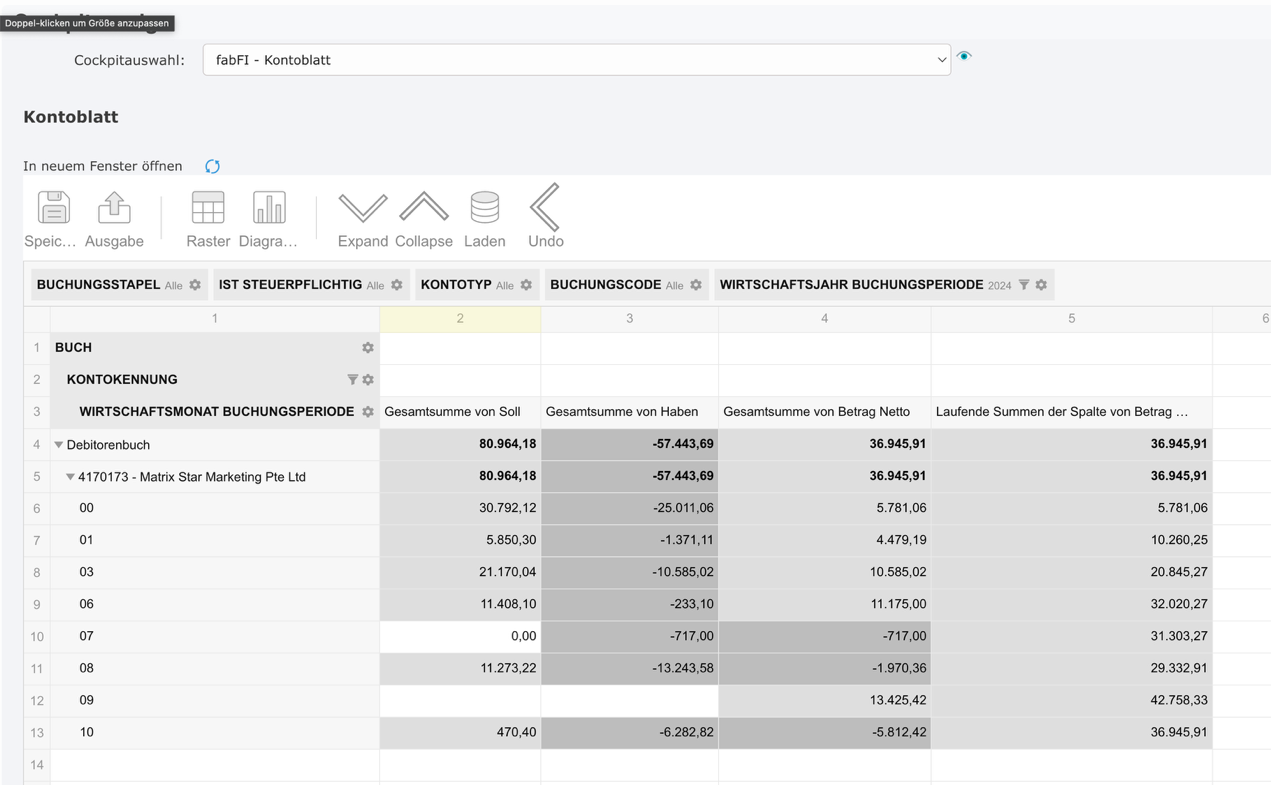Viewport: 1271px width, 785px height.
Task: Select the column 2 header
Action: (460, 318)
